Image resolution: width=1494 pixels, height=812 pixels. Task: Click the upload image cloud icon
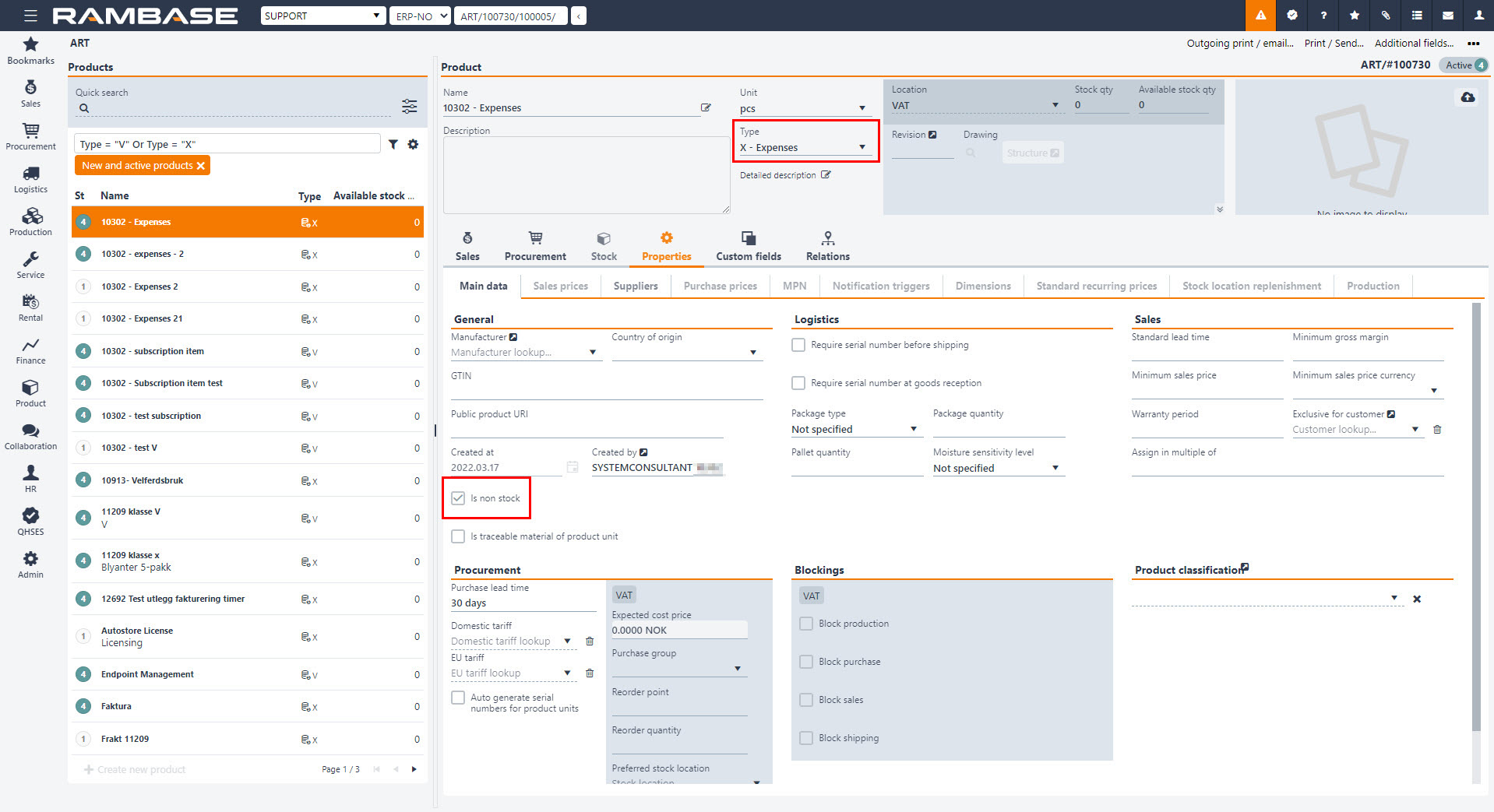click(1468, 97)
